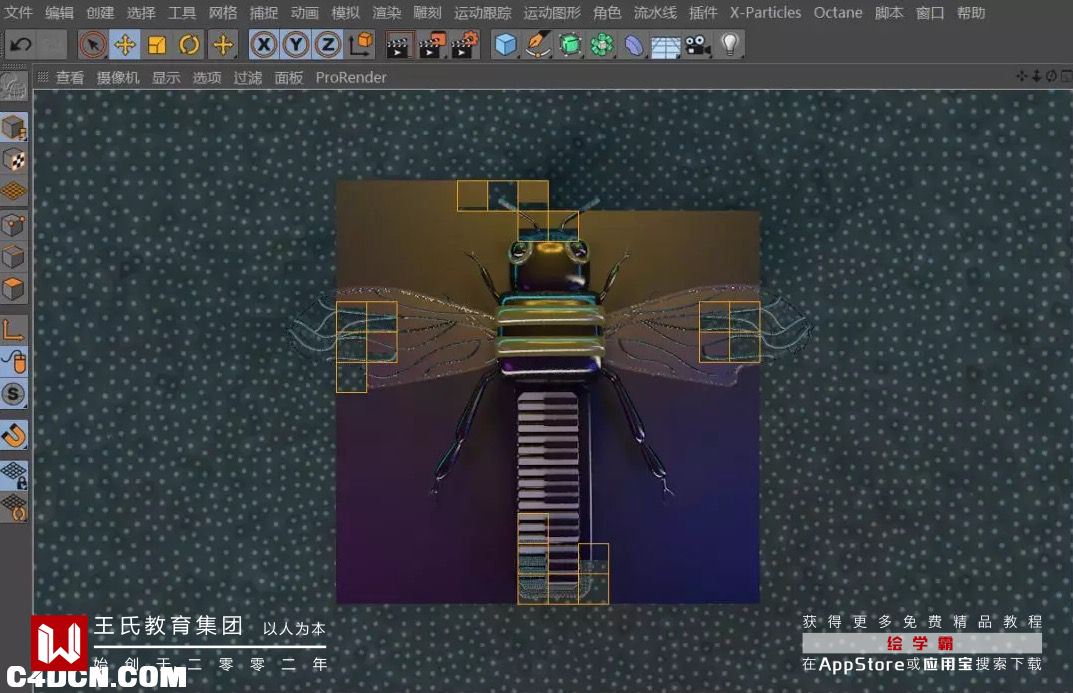Open the 捕捉 menu
1073x693 pixels.
264,12
